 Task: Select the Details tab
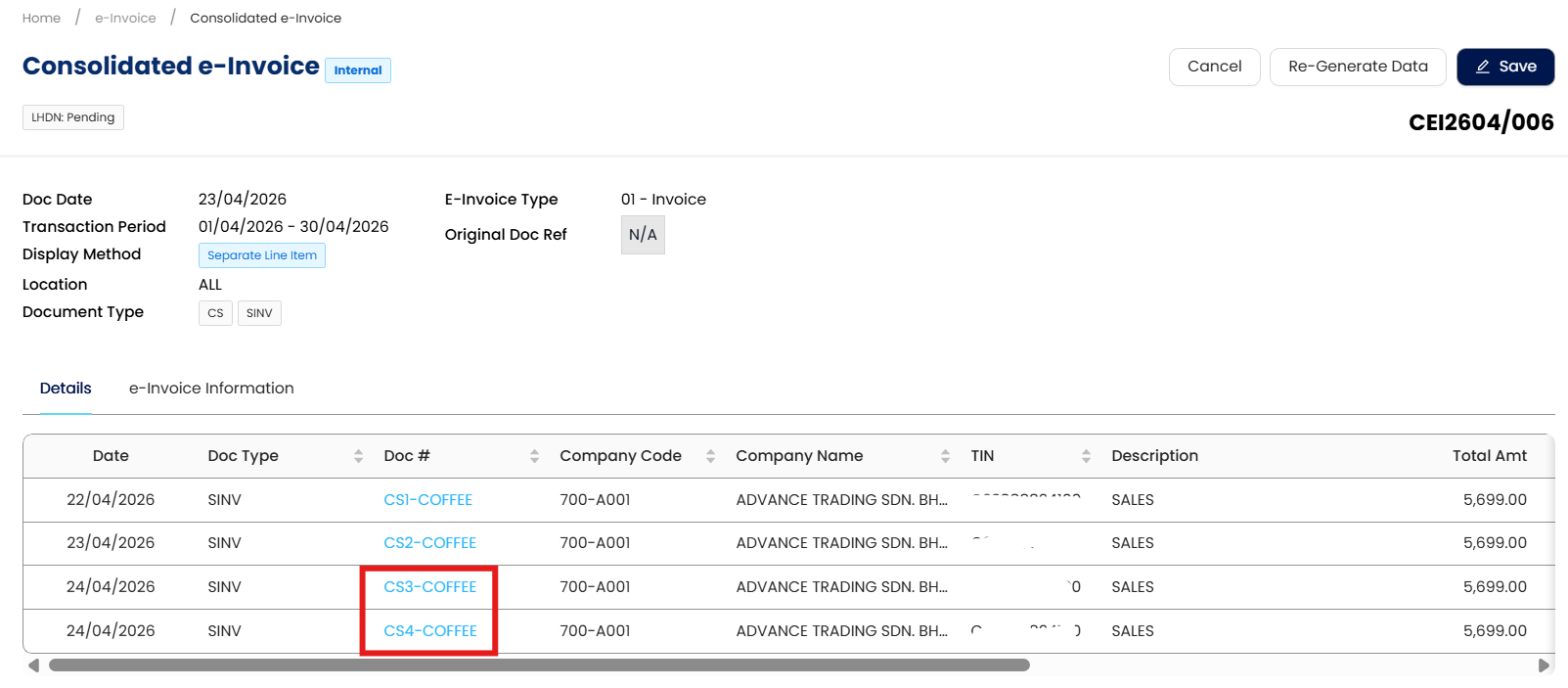tap(66, 389)
